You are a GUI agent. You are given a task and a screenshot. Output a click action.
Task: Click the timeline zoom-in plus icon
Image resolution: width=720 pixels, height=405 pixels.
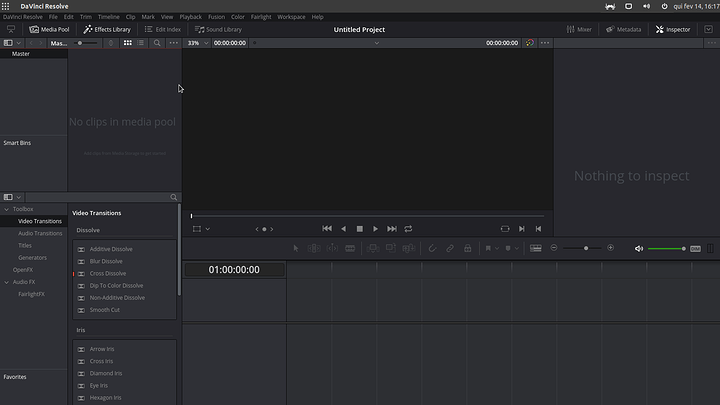611,248
